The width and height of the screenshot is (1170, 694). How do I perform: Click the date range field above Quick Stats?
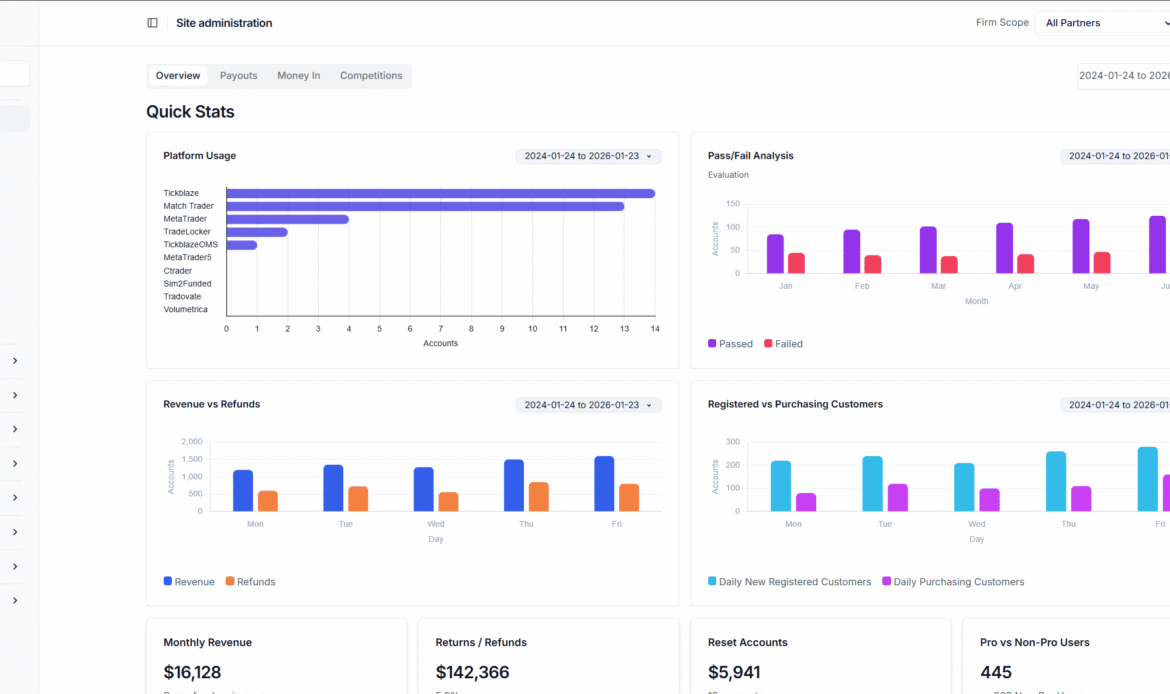[x=1123, y=76]
